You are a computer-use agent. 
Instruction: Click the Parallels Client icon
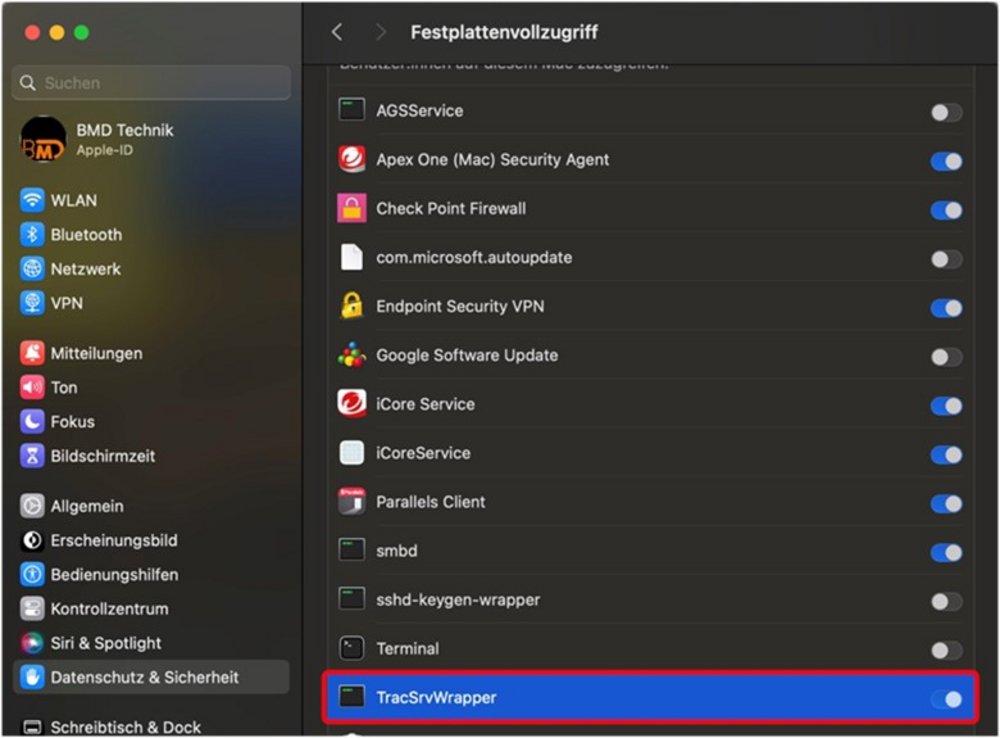coord(352,502)
